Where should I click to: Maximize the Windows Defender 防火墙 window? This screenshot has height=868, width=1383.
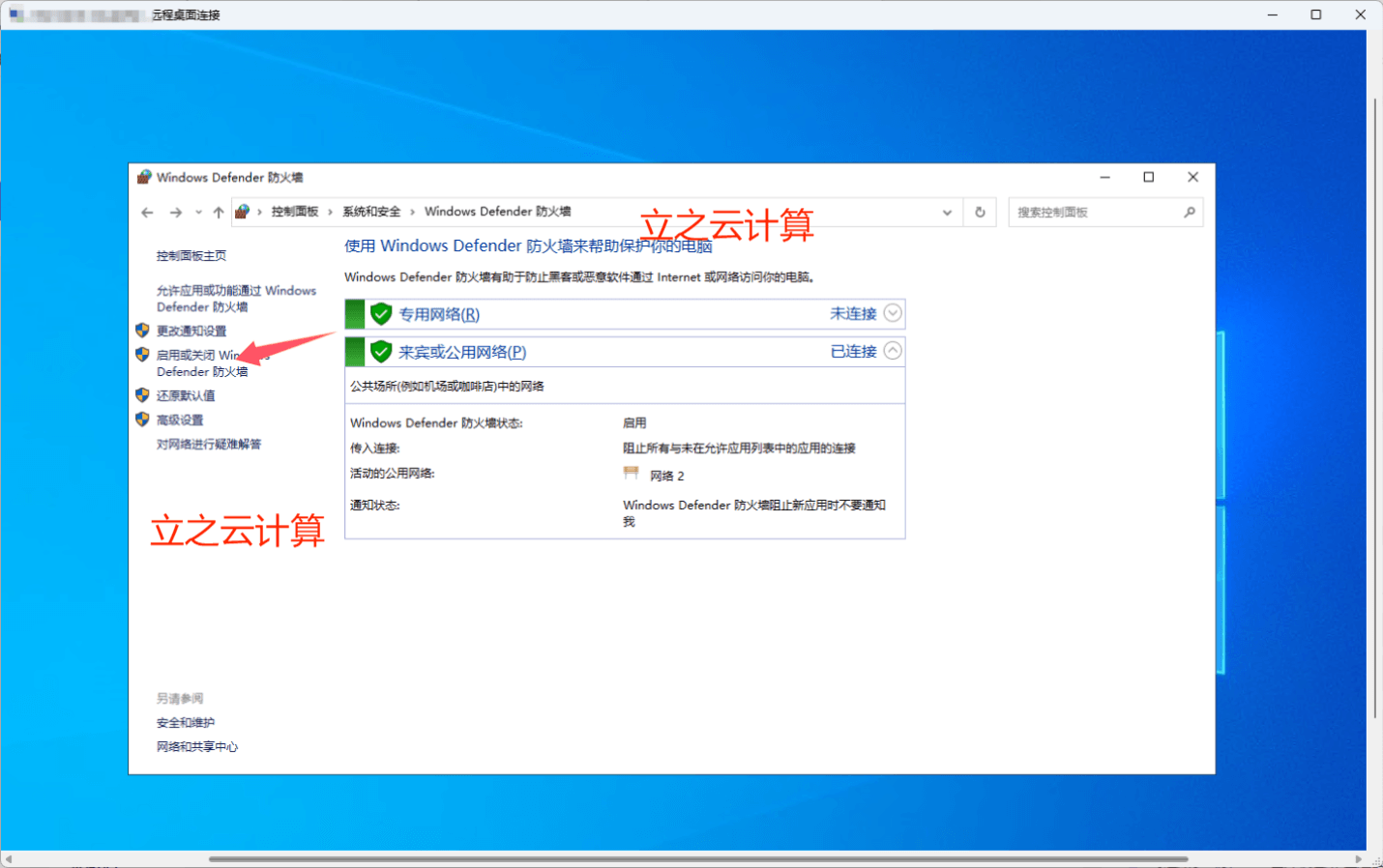1149,177
